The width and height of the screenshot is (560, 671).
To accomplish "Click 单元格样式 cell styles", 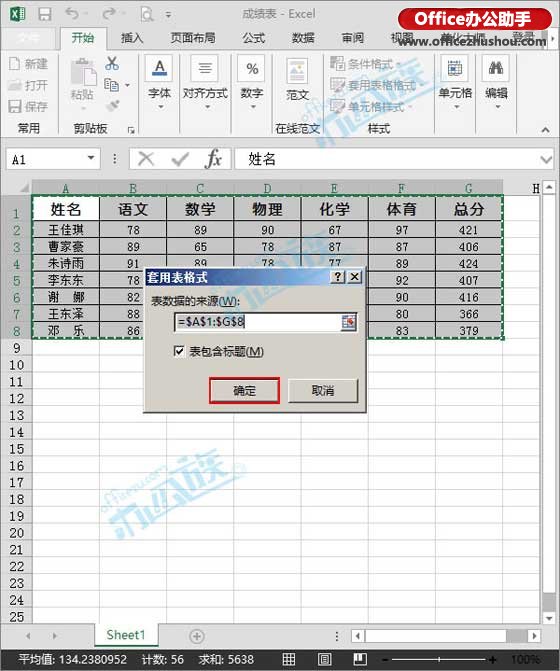I will (370, 106).
